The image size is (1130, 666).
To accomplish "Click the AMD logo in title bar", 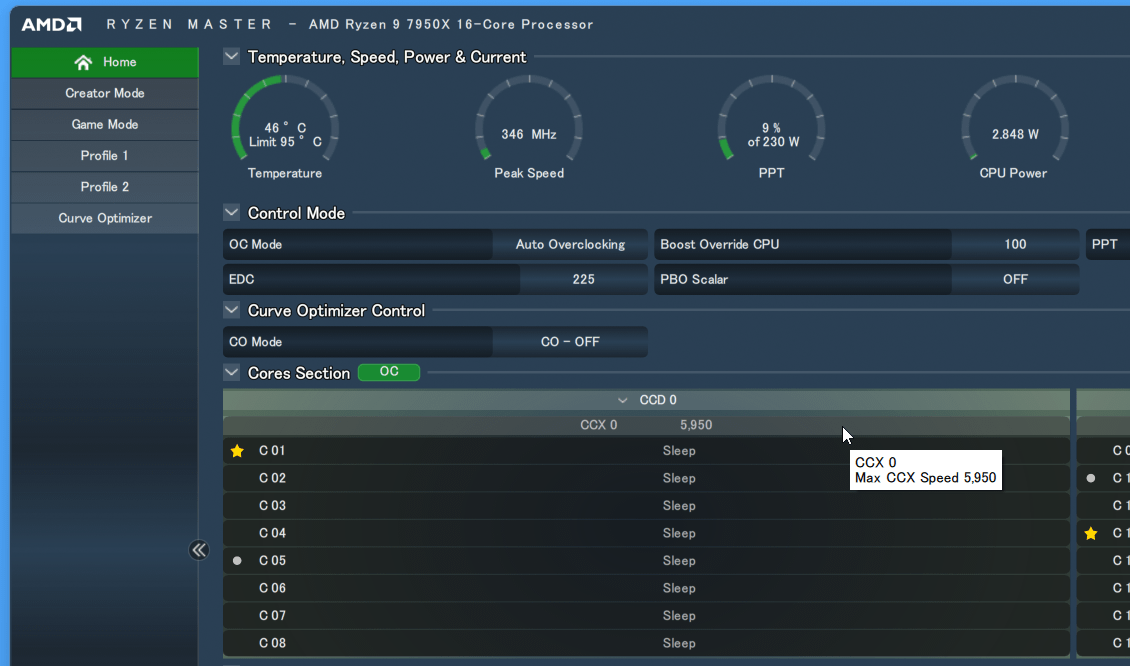I will click(51, 25).
